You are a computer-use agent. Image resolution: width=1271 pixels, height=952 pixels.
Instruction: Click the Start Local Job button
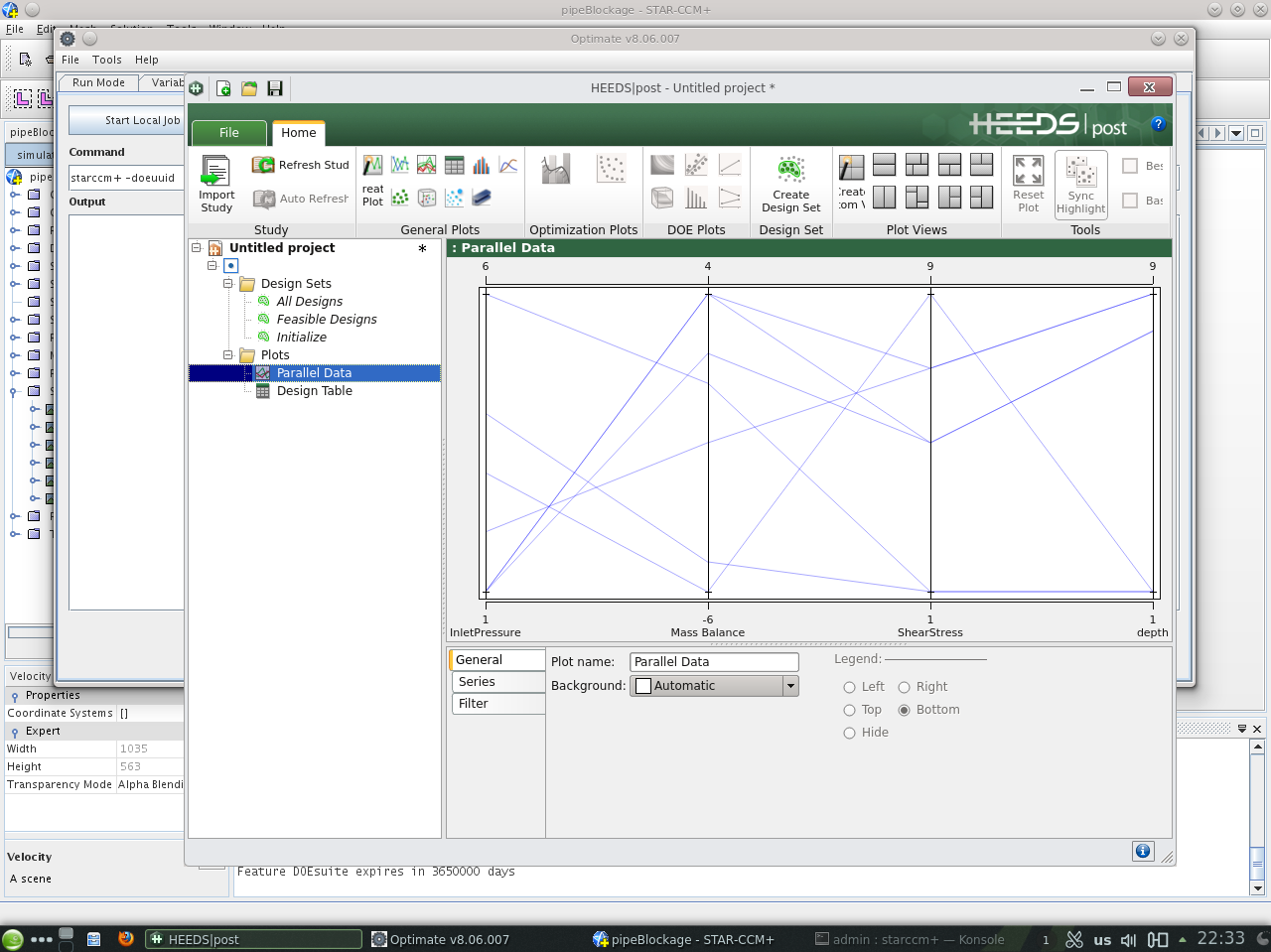[x=127, y=120]
